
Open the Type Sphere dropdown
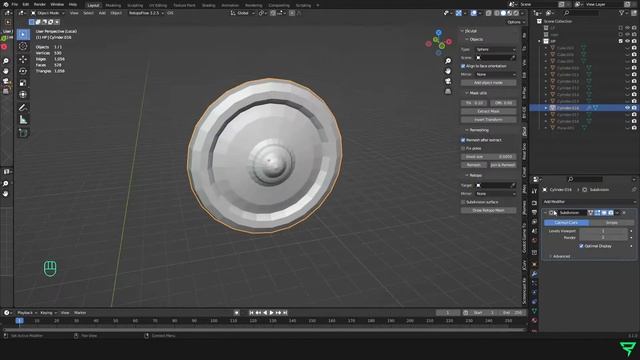496,49
